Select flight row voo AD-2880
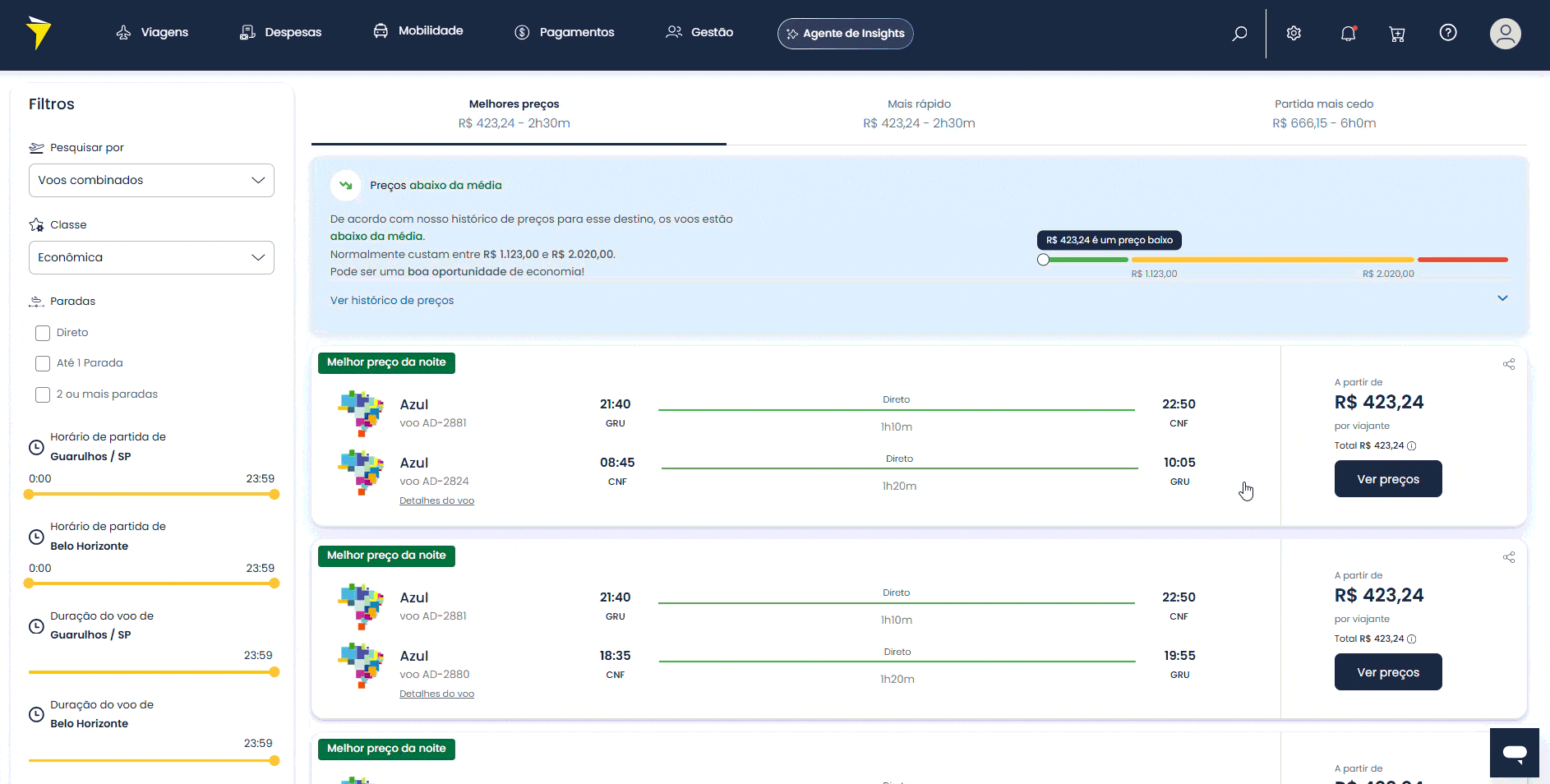Screen dimensions: 1550x784 (766, 665)
